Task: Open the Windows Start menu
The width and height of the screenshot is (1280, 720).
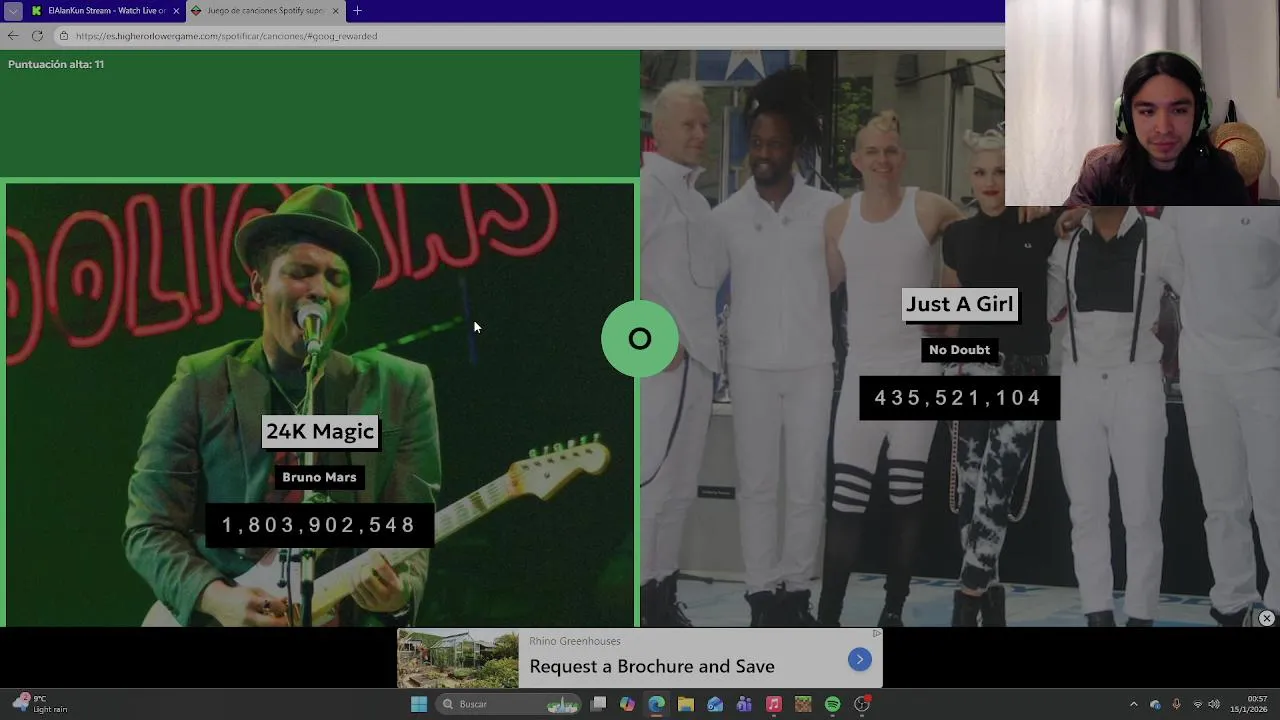Action: point(419,704)
